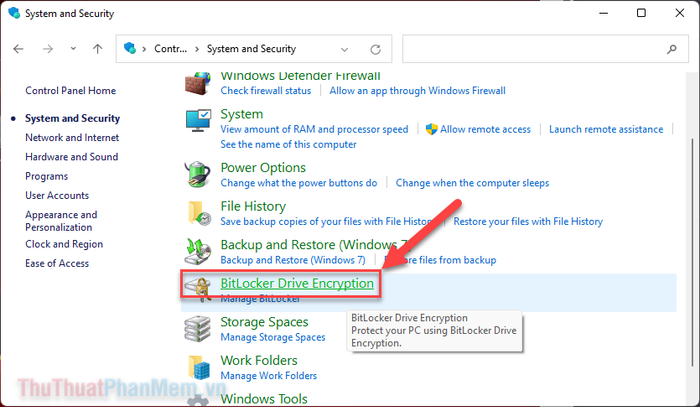Open the Programs category
Viewport: 700px width, 407px height.
(x=46, y=176)
